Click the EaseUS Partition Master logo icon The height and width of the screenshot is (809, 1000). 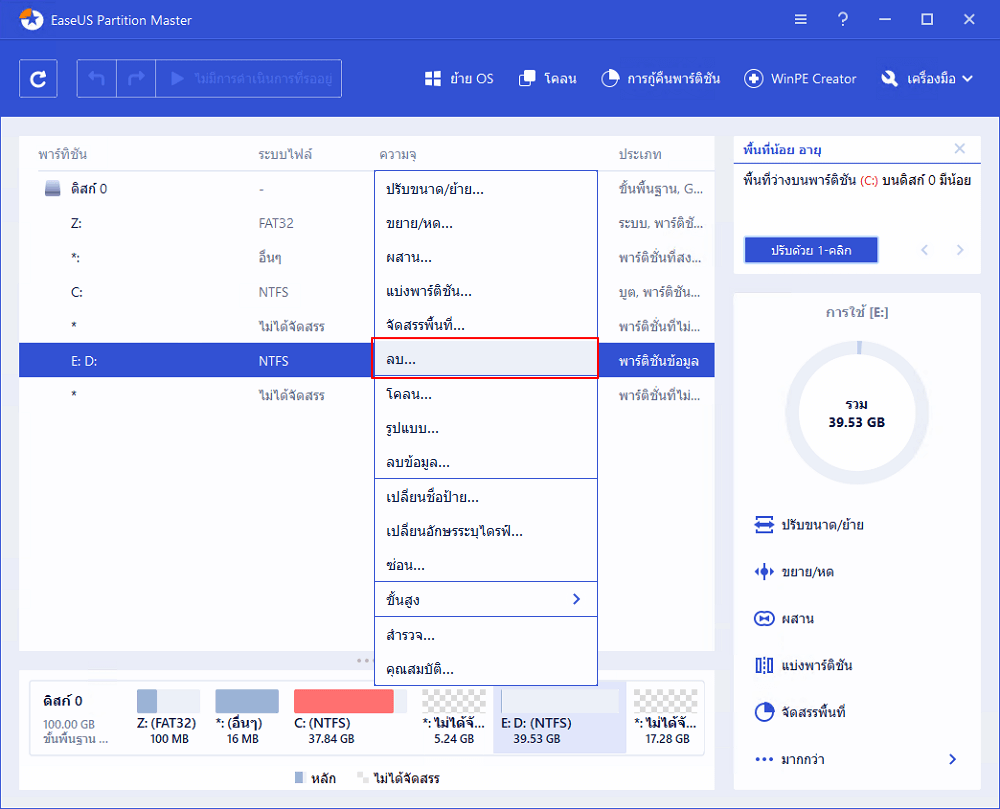click(31, 19)
